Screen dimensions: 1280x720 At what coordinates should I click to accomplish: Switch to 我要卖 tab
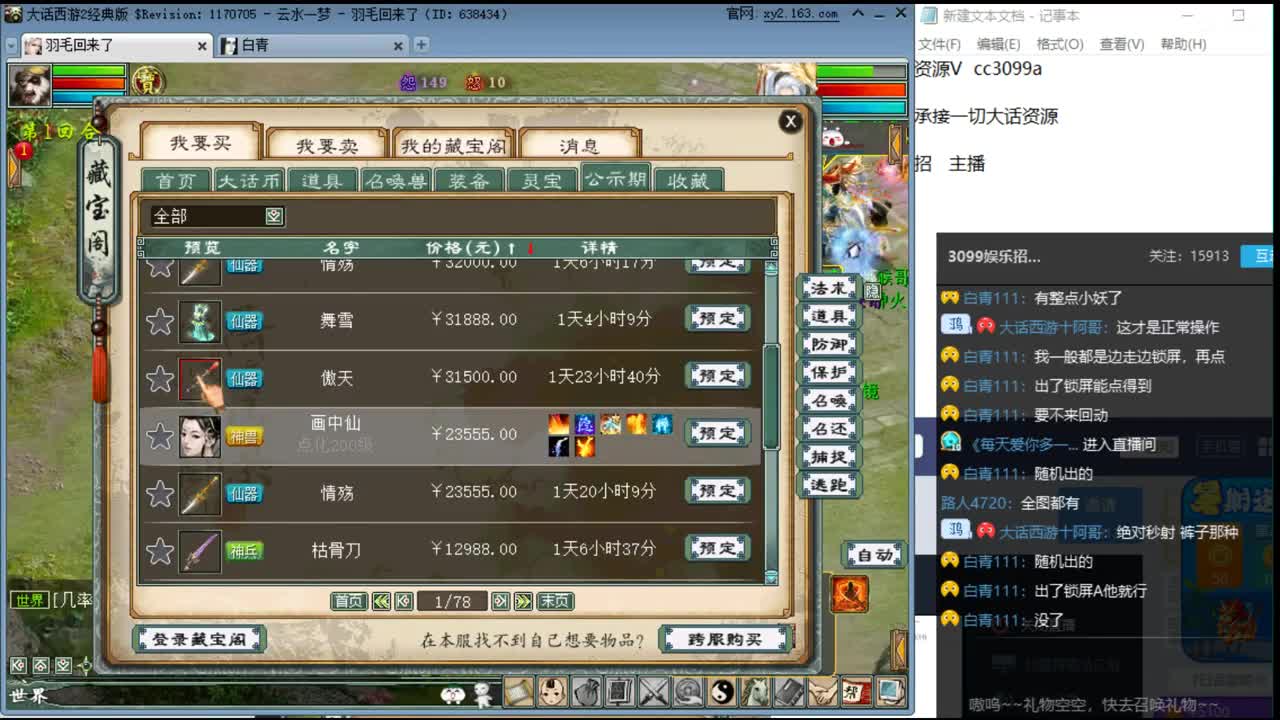(x=327, y=146)
